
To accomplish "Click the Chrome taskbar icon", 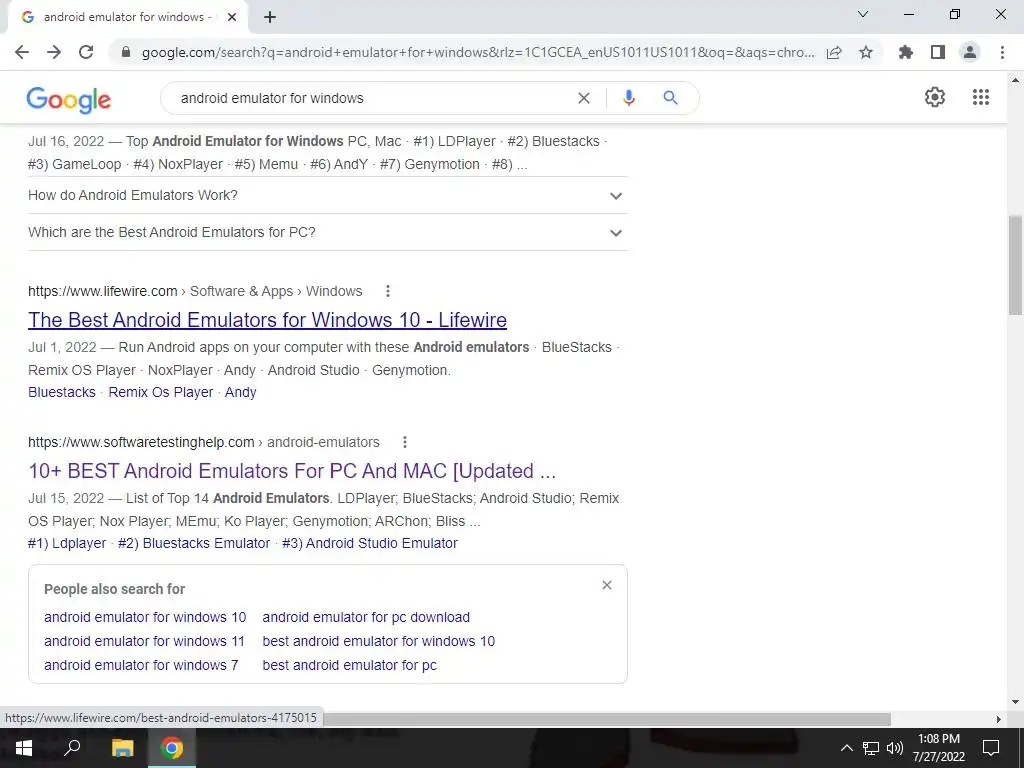I will point(172,748).
